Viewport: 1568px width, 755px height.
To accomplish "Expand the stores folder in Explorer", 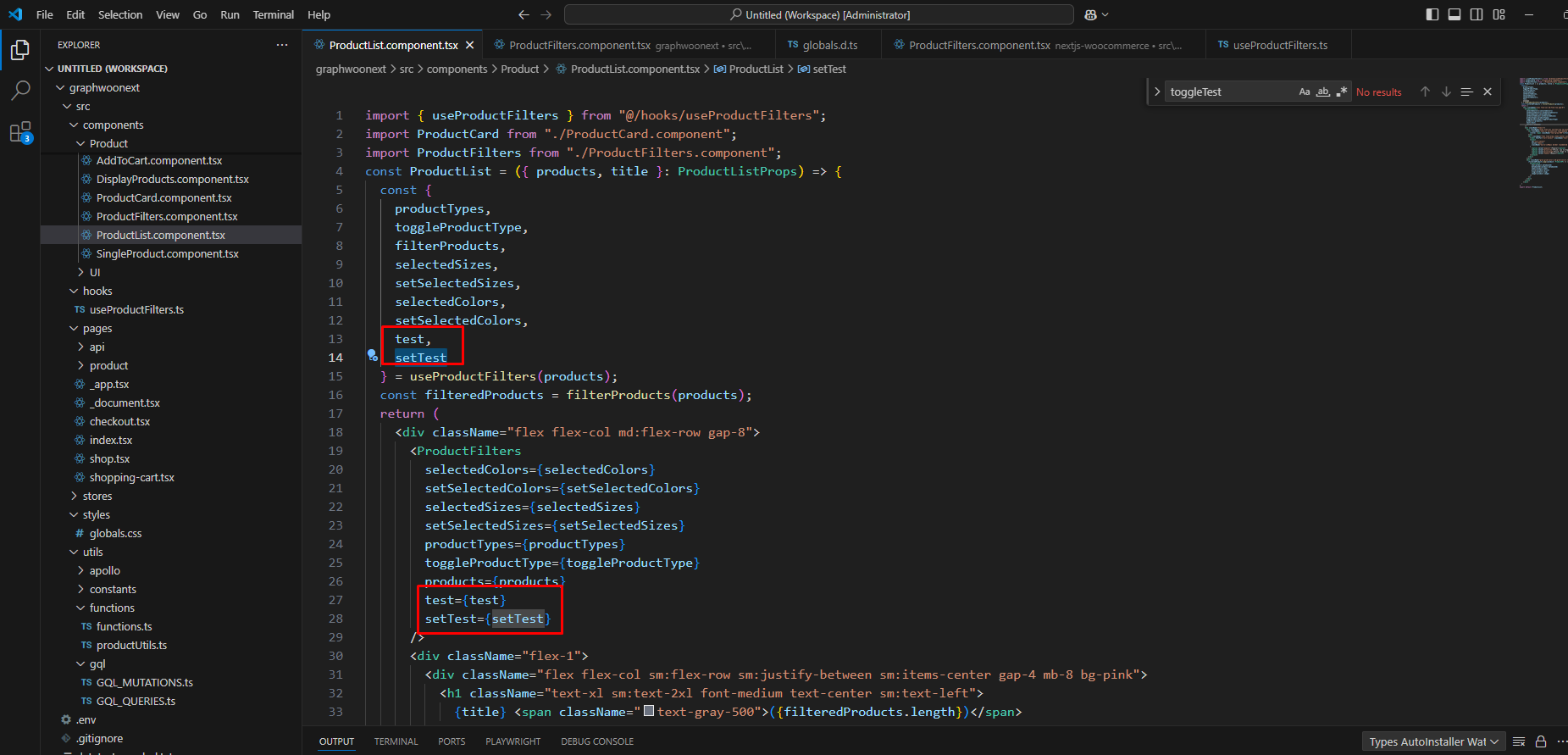I will [97, 496].
